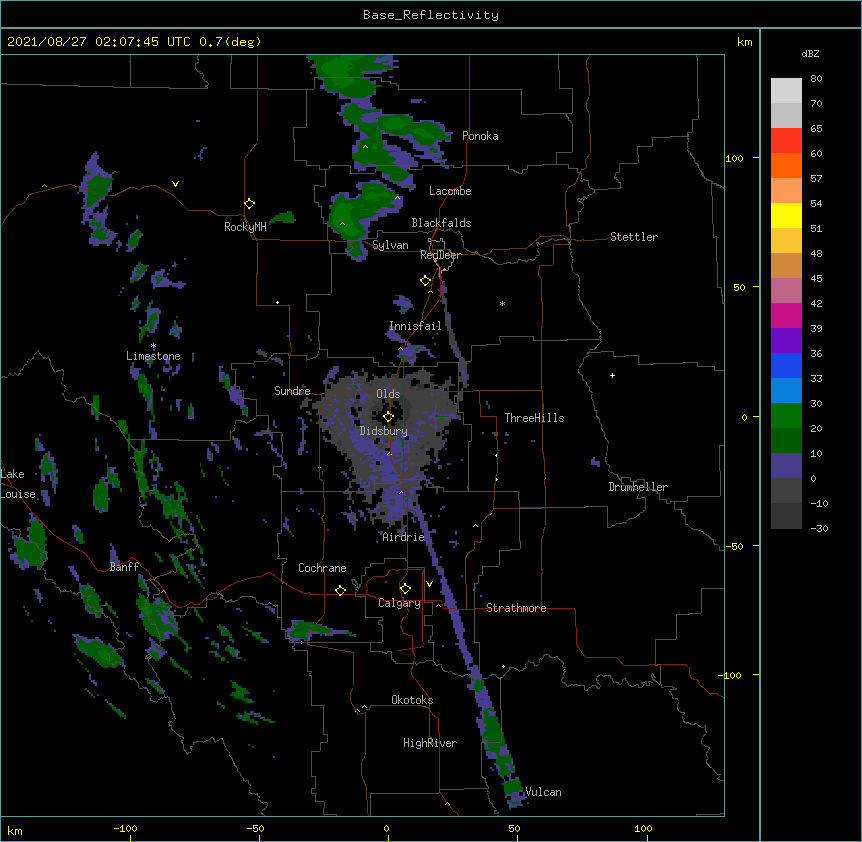Select the Olds label
The width and height of the screenshot is (862, 842).
click(388, 394)
